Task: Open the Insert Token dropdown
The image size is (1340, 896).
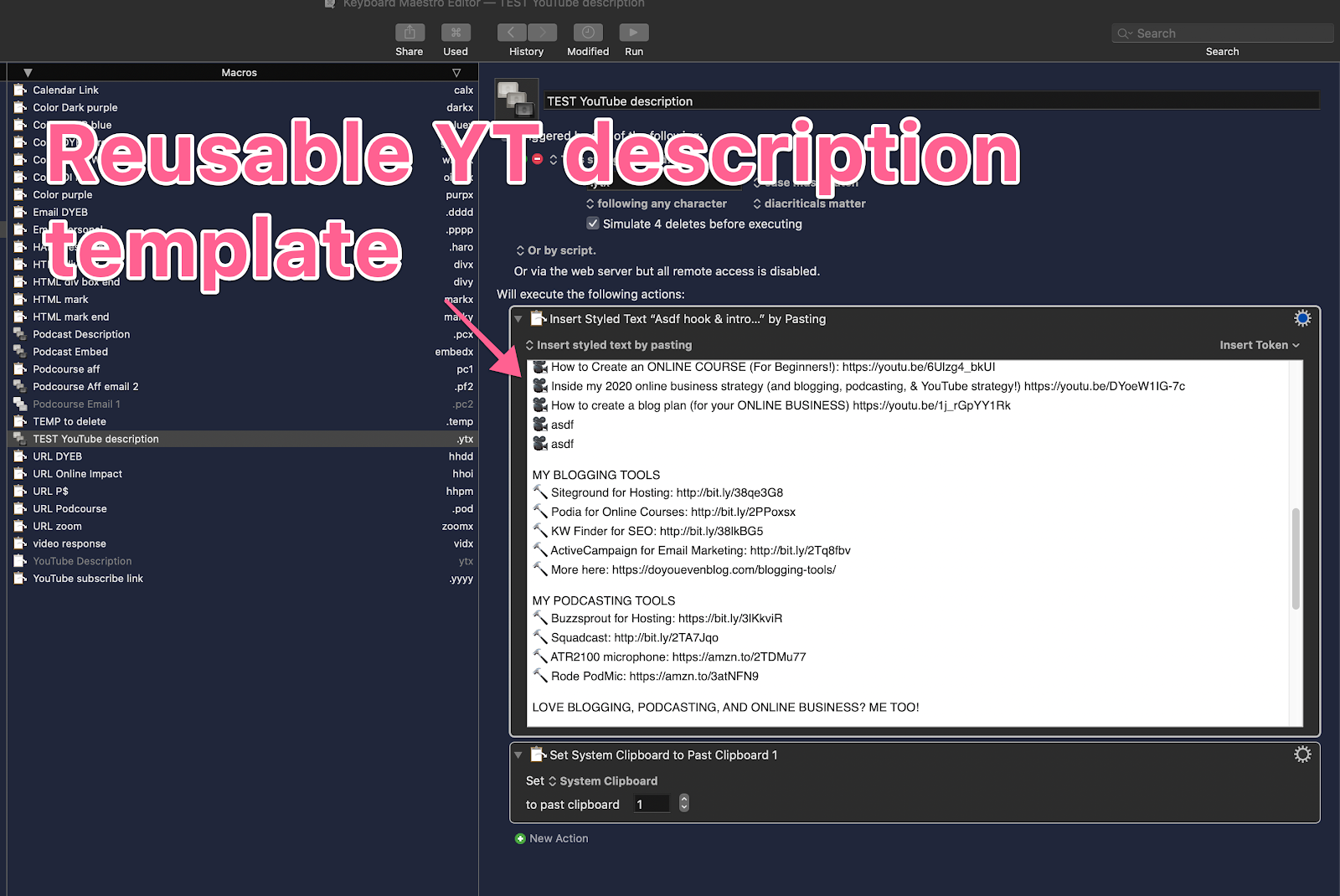Action: pyautogui.click(x=1260, y=345)
